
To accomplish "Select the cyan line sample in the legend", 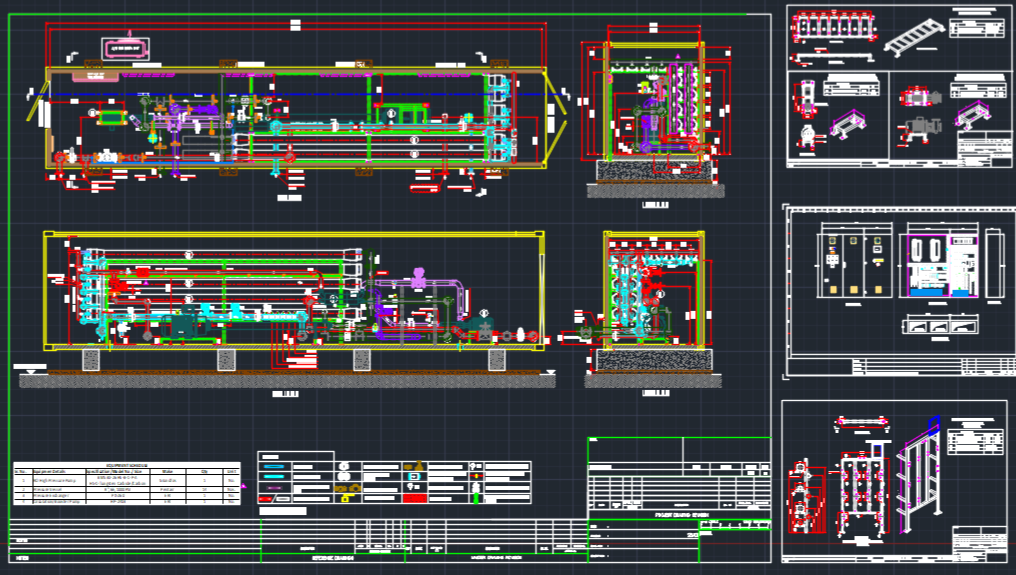I will [275, 467].
